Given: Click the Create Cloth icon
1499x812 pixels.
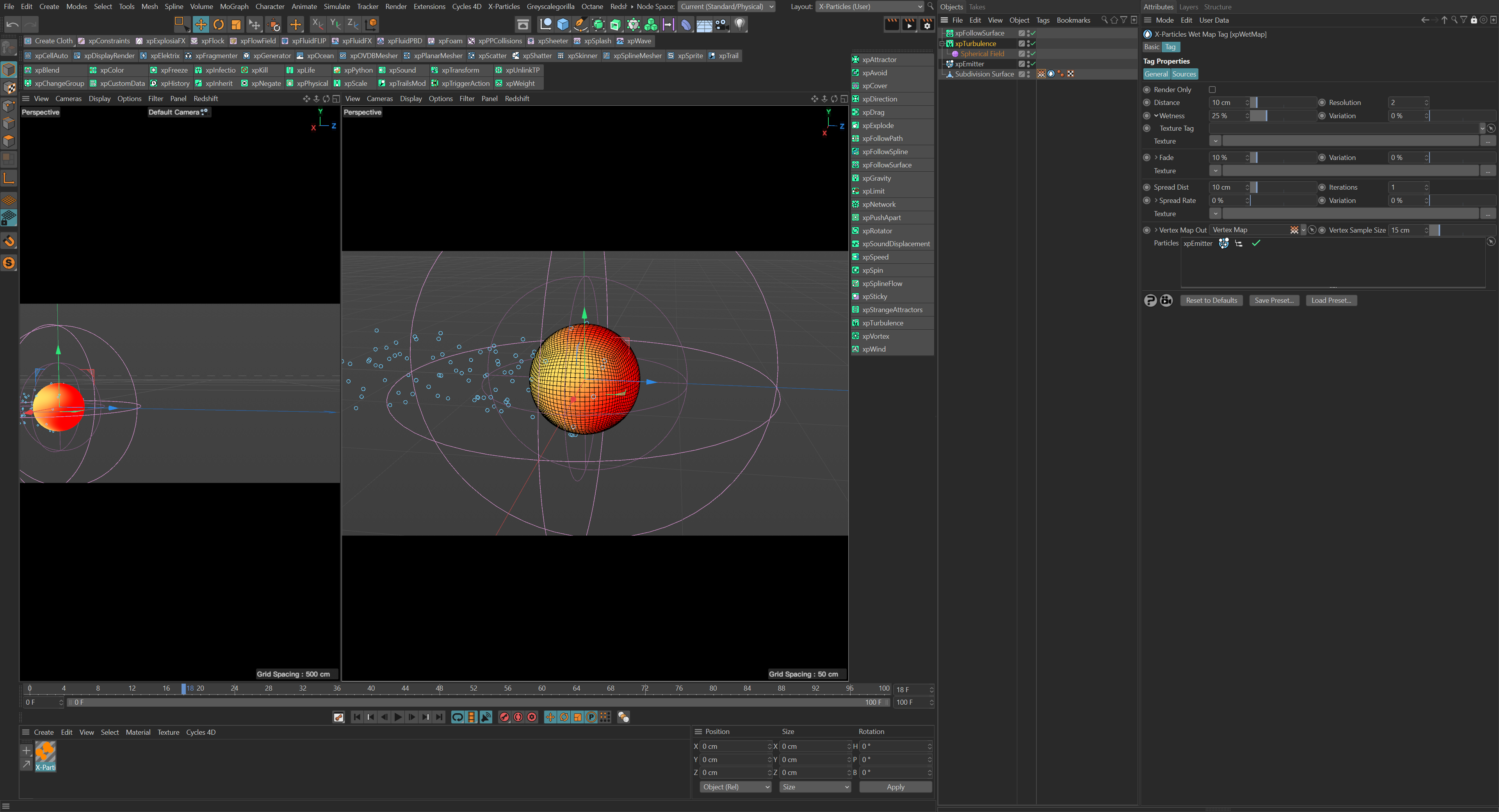Looking at the screenshot, I should 28,41.
